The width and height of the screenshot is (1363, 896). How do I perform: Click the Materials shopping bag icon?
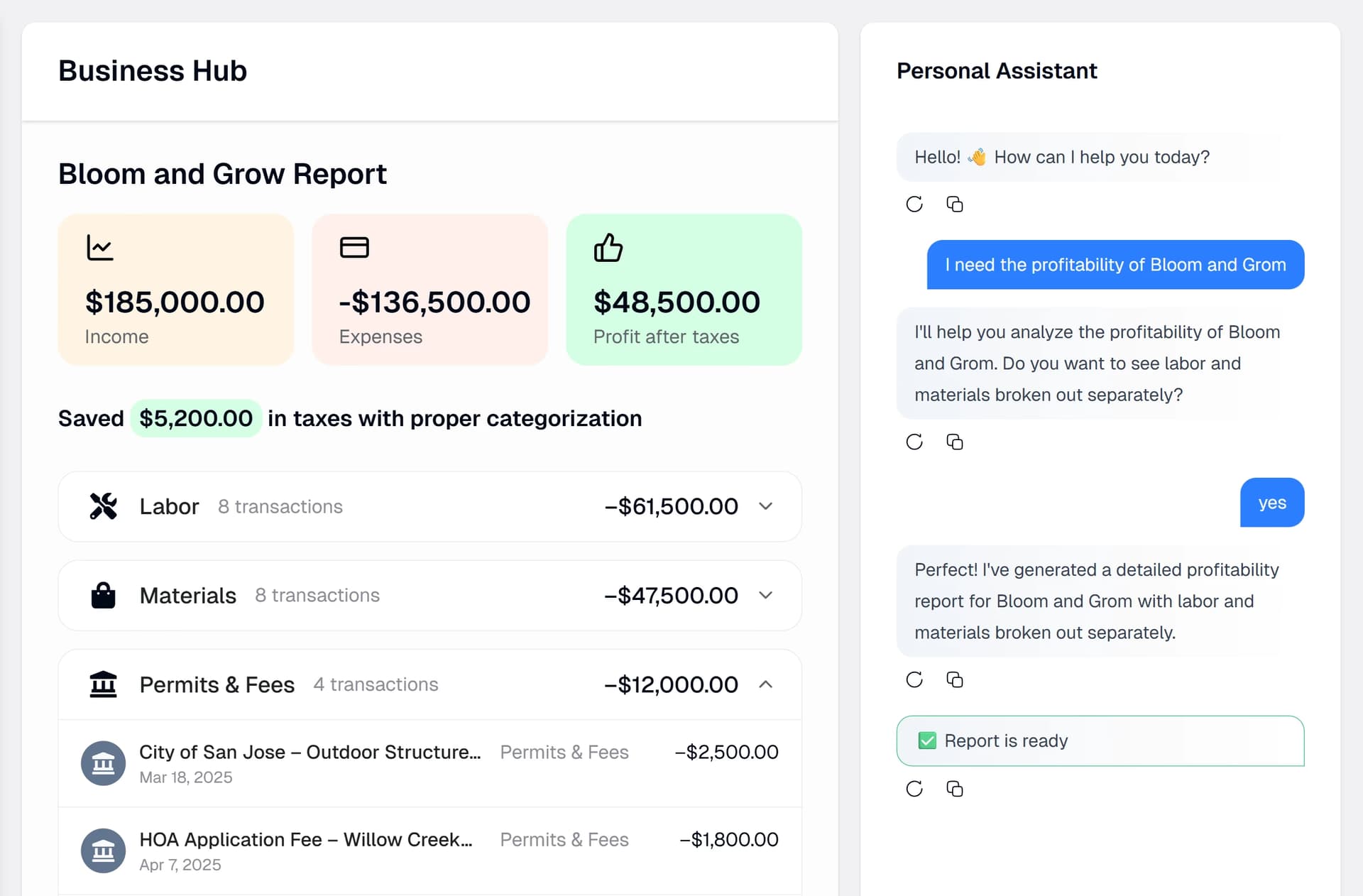(x=104, y=595)
